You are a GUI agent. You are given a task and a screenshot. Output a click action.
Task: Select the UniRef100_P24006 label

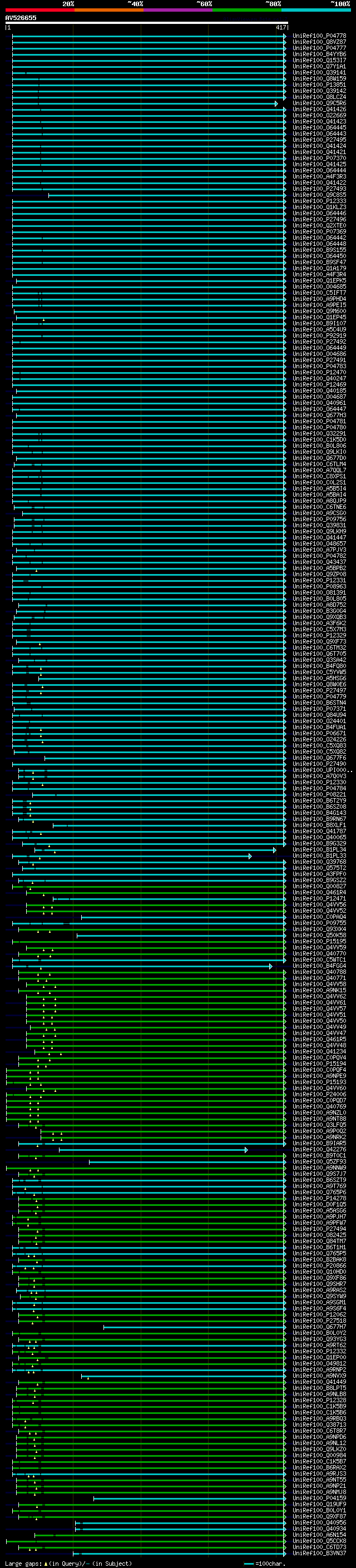tap(319, 1095)
